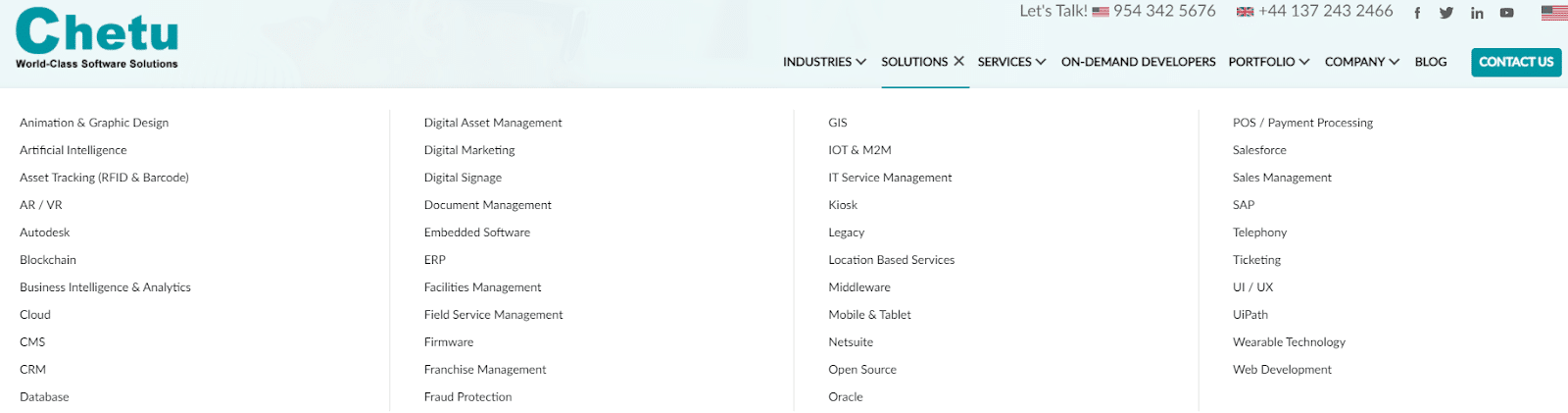Open Embedded Software solution
The width and height of the screenshot is (1568, 413).
(x=477, y=232)
